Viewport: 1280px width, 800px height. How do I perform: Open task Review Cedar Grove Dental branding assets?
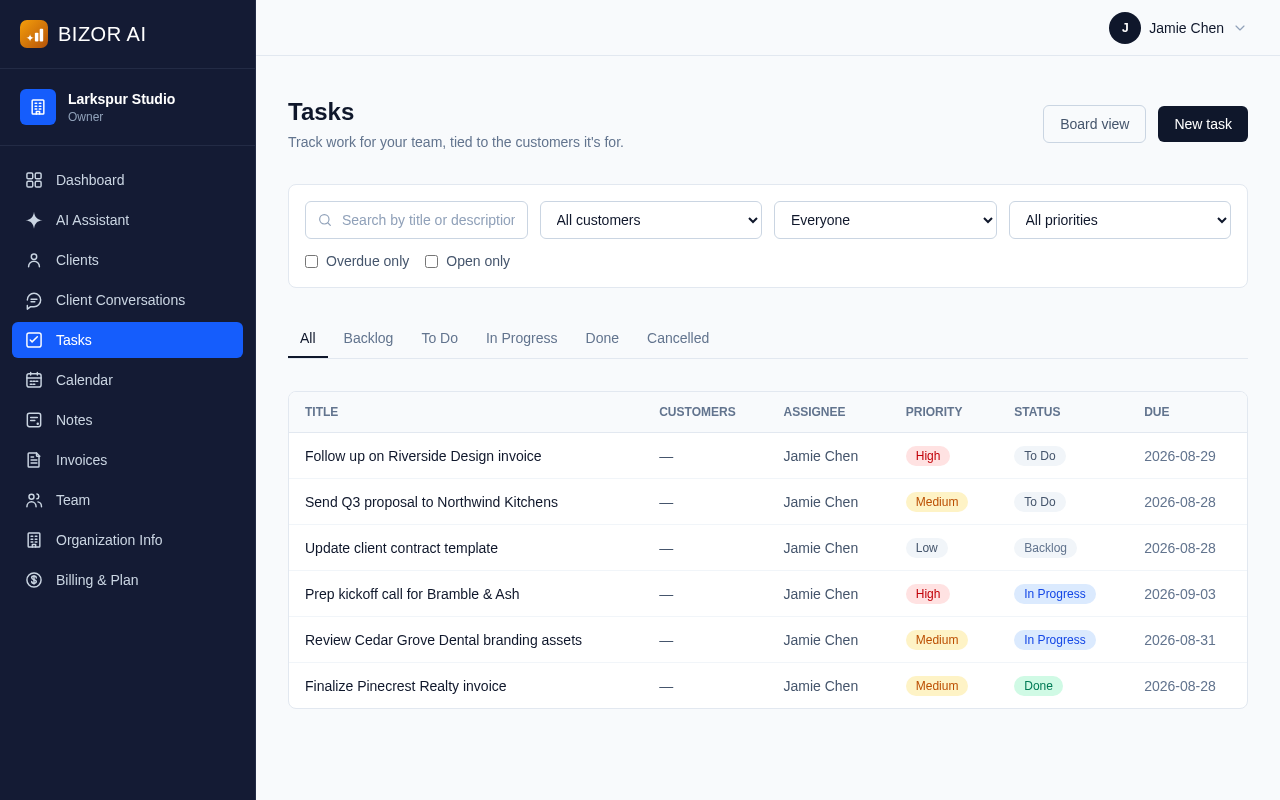[443, 640]
